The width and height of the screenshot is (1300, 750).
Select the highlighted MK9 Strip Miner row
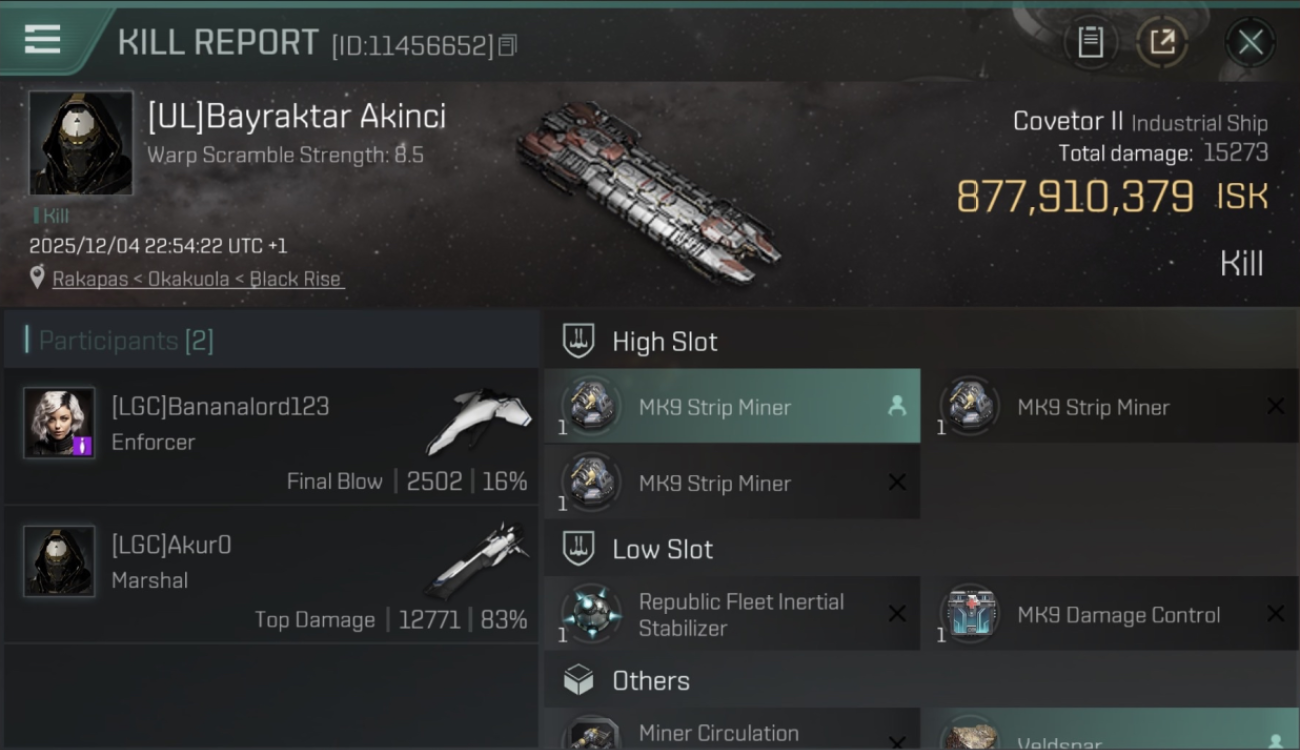[732, 406]
